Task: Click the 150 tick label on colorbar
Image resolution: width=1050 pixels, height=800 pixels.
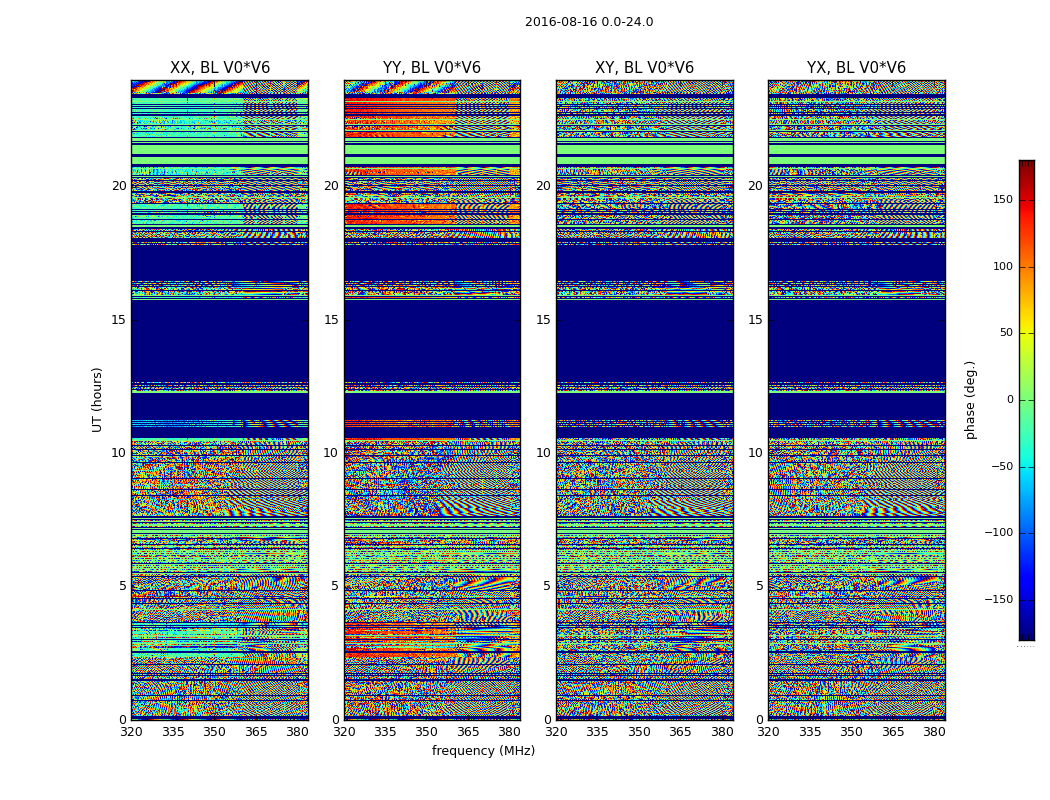Action: coord(1002,200)
